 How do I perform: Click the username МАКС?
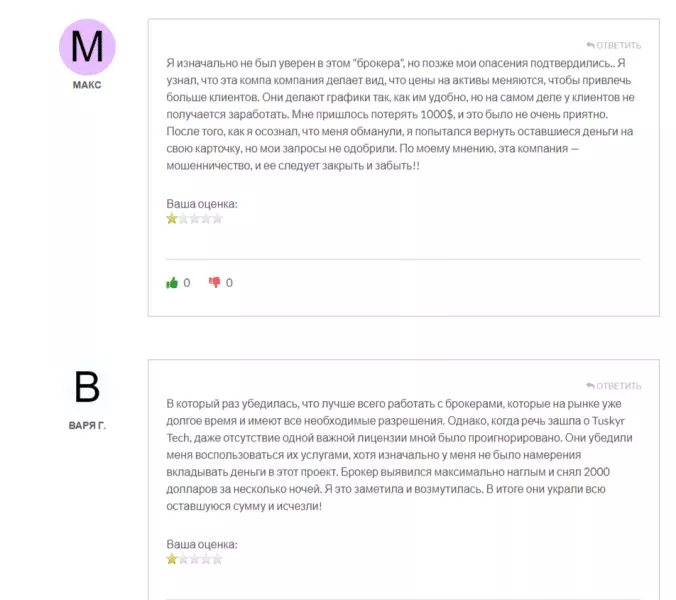87,85
